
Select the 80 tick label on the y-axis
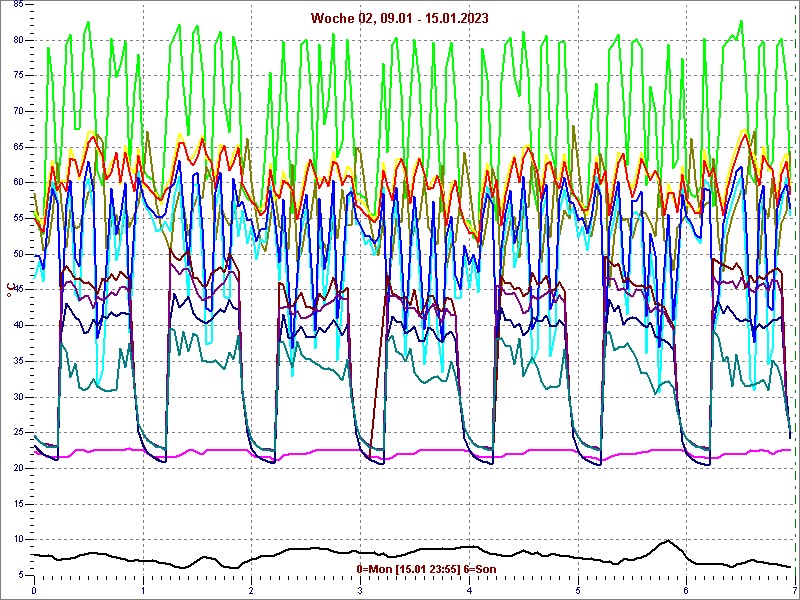click(x=19, y=40)
